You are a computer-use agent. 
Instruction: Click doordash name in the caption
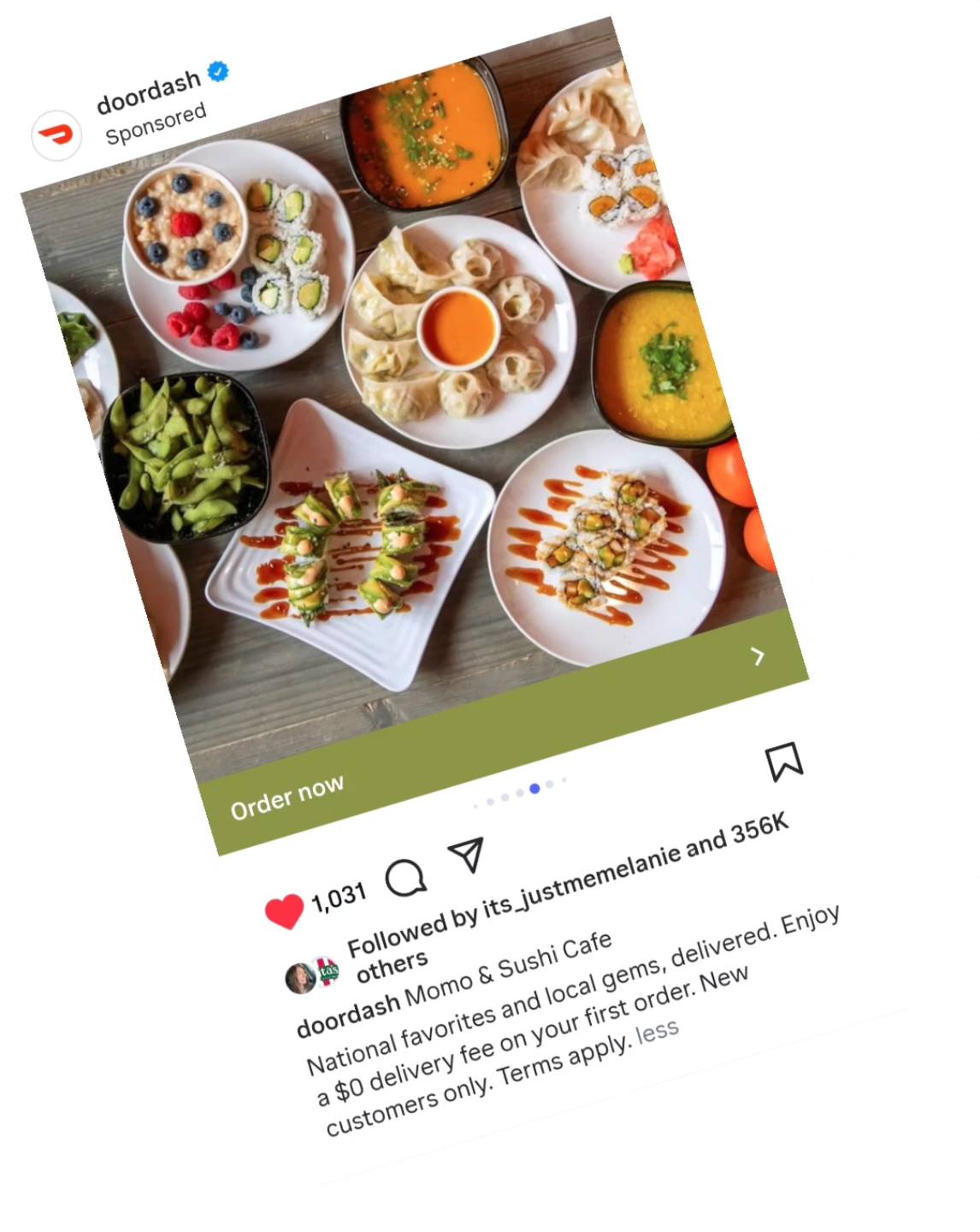click(x=347, y=1014)
